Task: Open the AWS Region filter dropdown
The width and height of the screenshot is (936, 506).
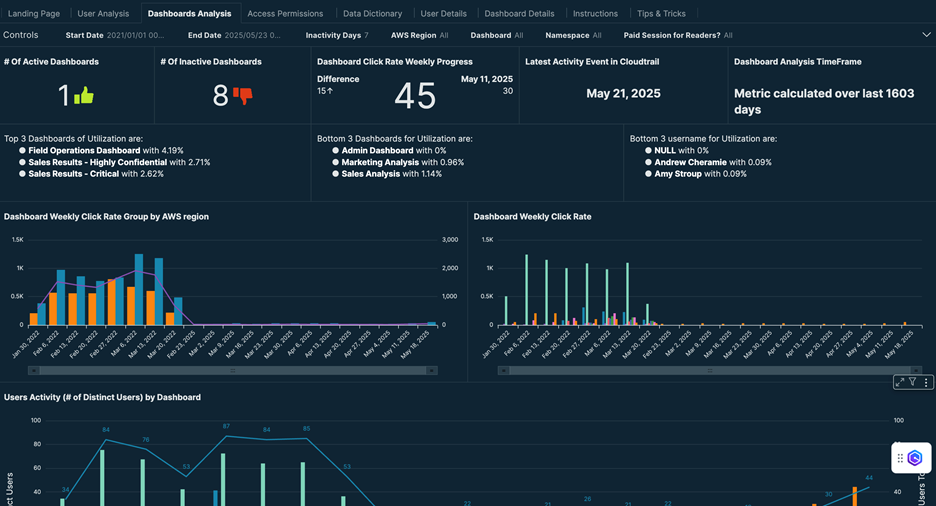Action: point(420,35)
